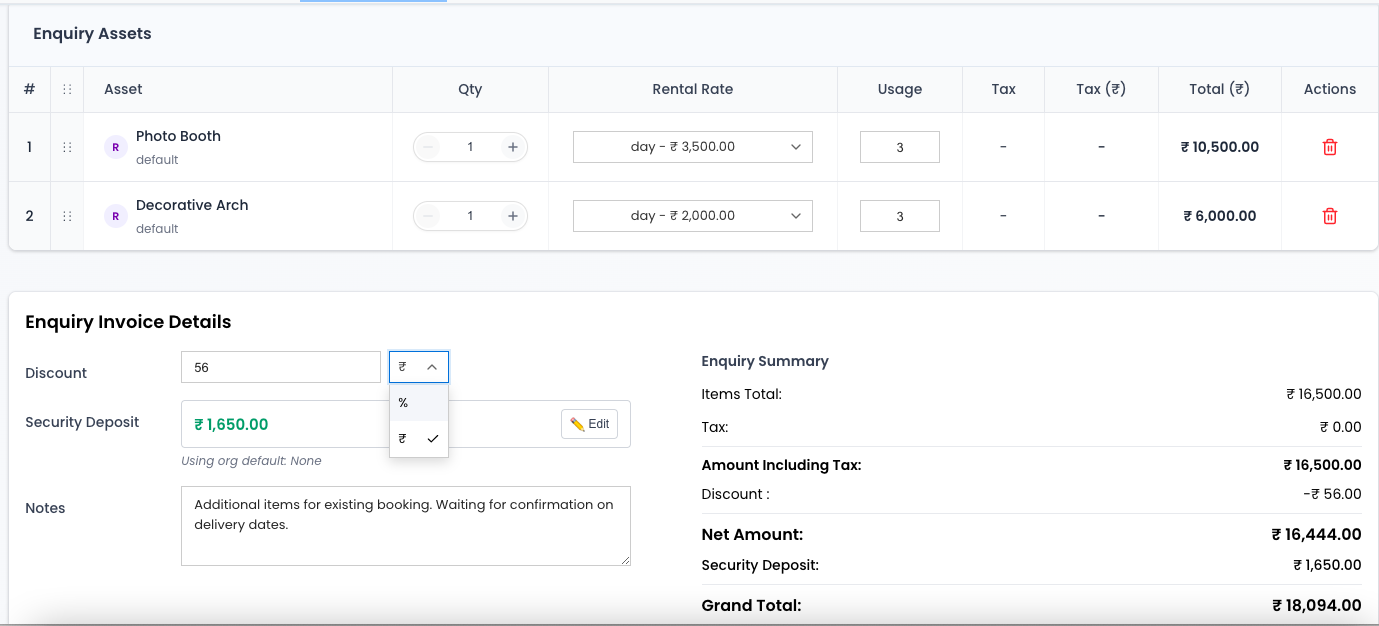Click the pencil icon on the Edit button
The height and width of the screenshot is (626, 1379).
coord(578,423)
